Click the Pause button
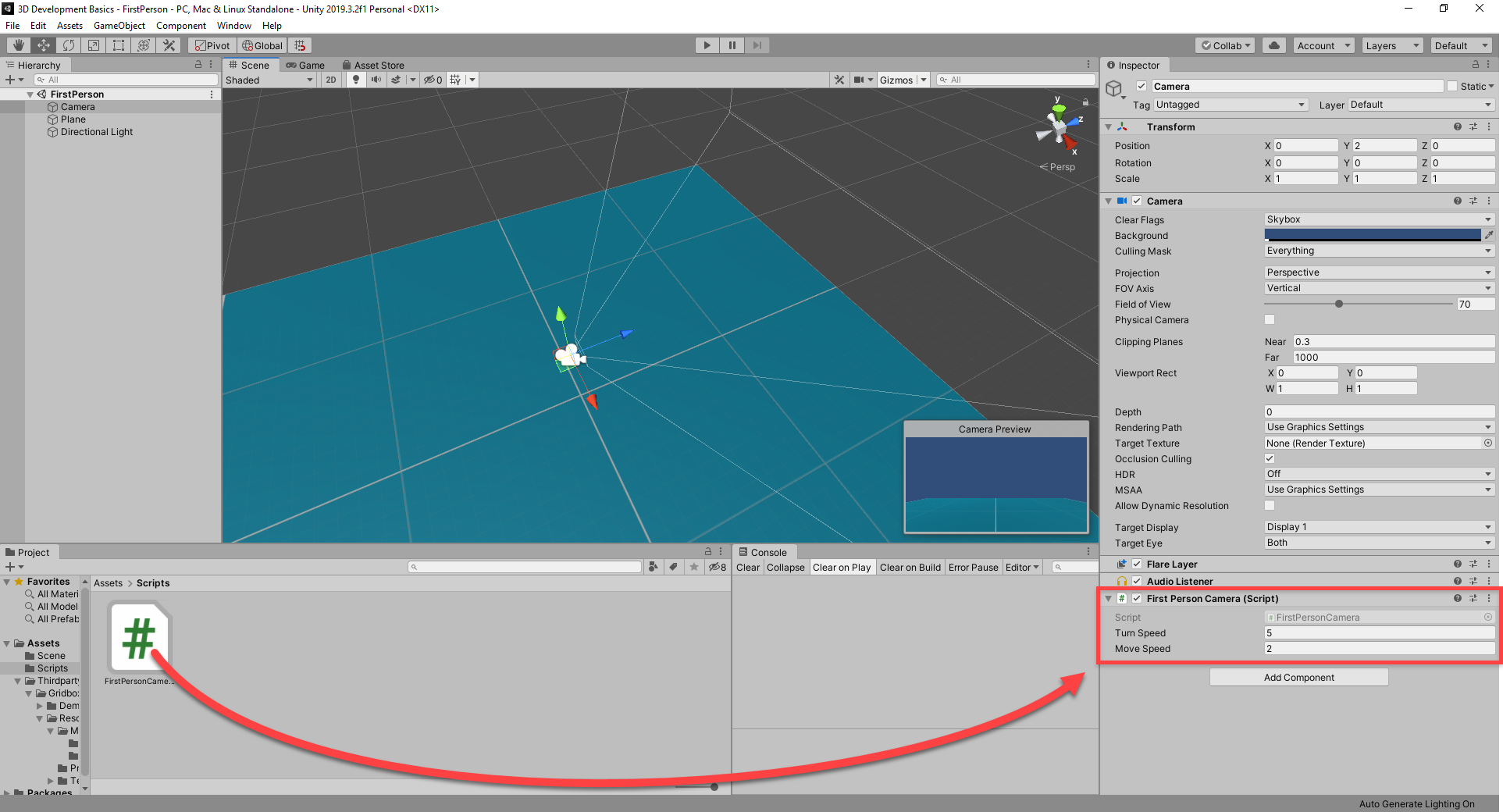 coord(732,45)
